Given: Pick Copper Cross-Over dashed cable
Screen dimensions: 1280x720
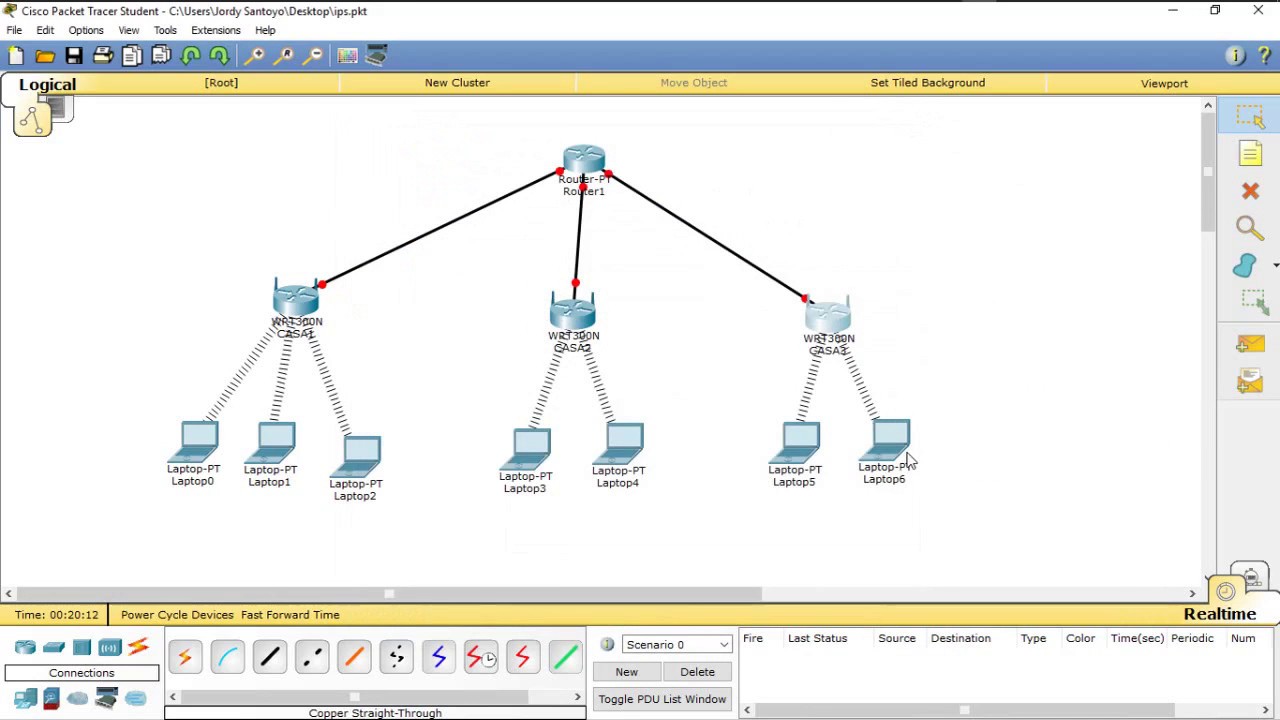Looking at the screenshot, I should click(312, 657).
